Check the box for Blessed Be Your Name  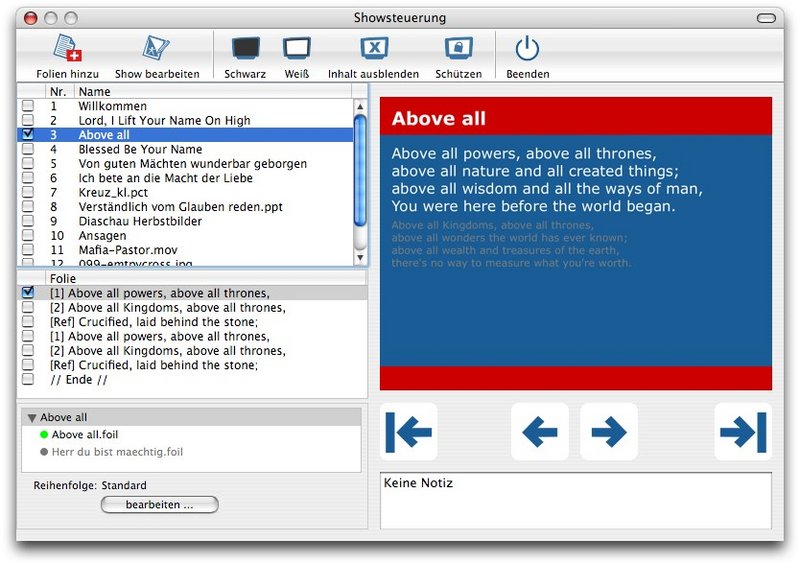coord(28,149)
